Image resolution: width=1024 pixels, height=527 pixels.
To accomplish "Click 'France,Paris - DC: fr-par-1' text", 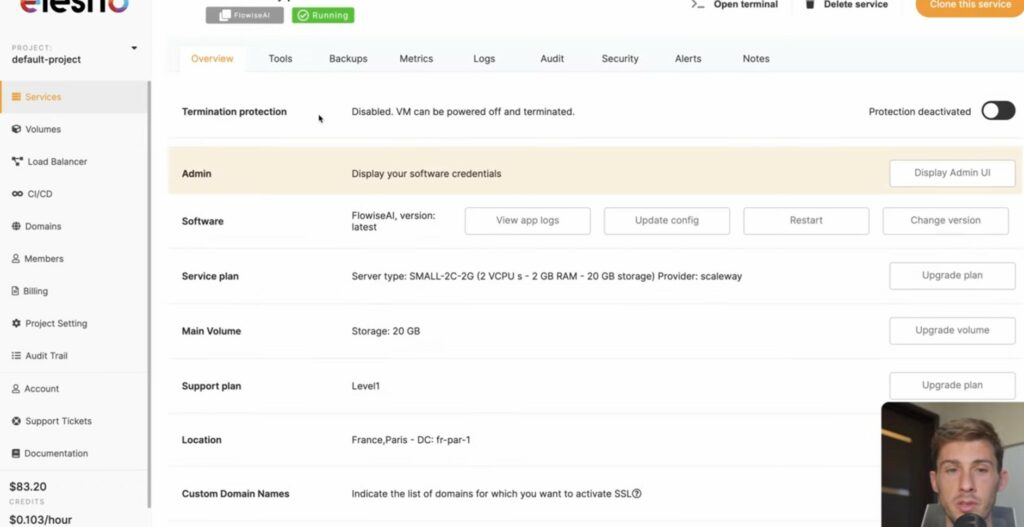I will tap(411, 439).
